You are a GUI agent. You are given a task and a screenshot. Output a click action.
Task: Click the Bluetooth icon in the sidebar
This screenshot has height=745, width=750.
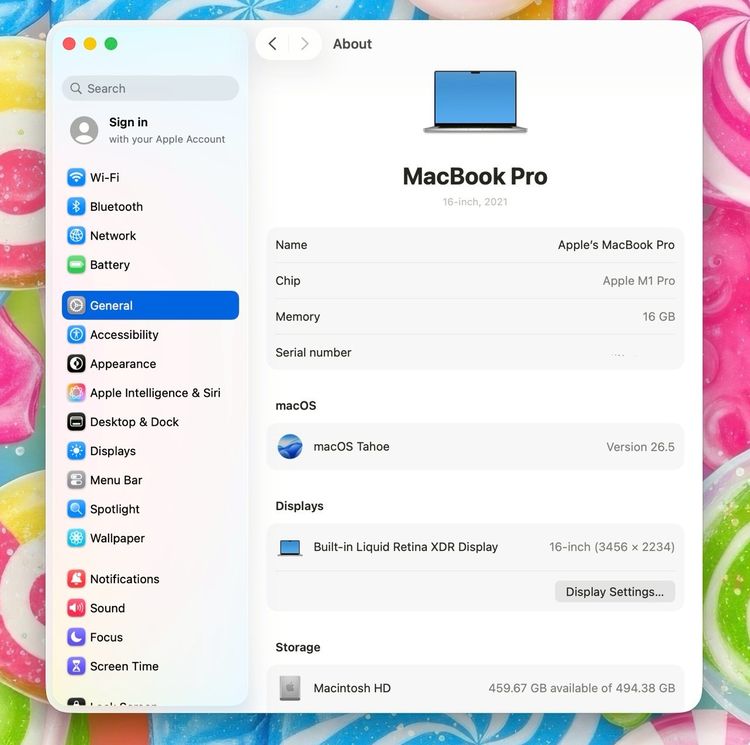(76, 207)
